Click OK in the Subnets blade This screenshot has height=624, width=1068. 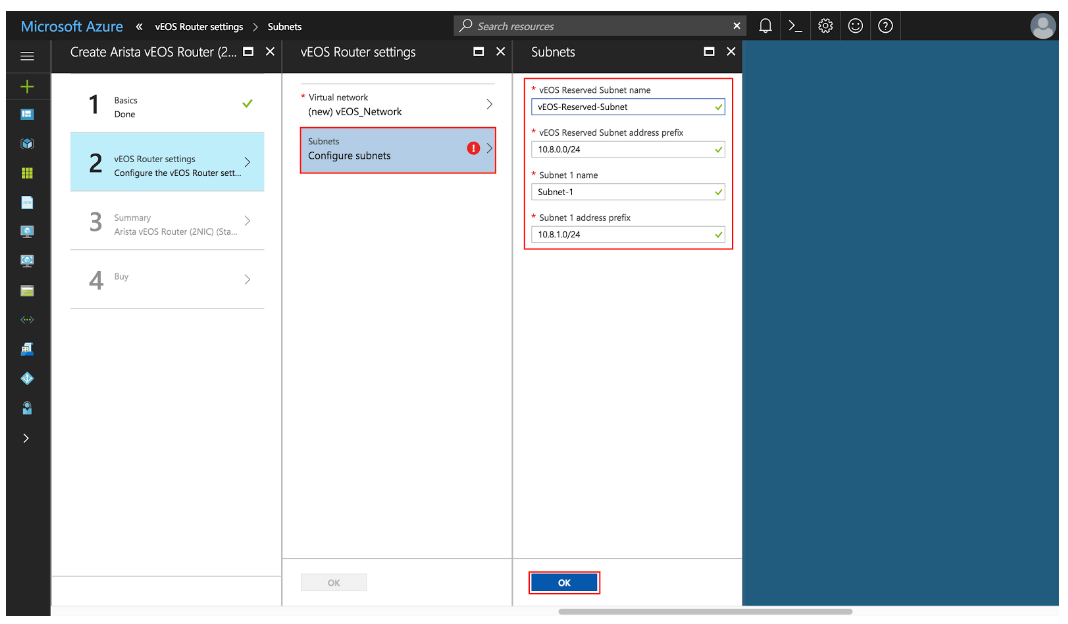coord(564,582)
